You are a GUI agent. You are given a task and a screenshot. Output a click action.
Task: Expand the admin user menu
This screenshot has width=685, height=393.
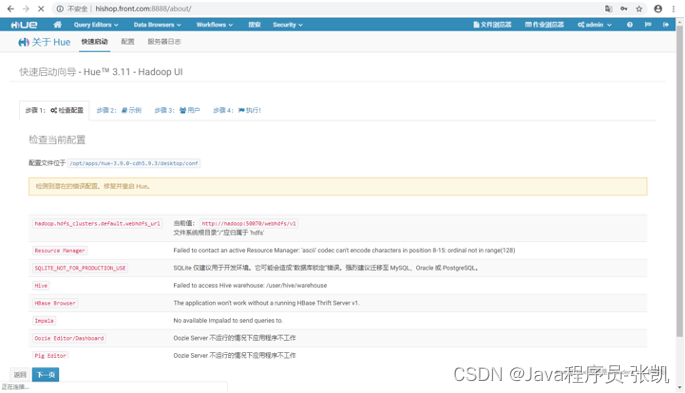pos(594,25)
